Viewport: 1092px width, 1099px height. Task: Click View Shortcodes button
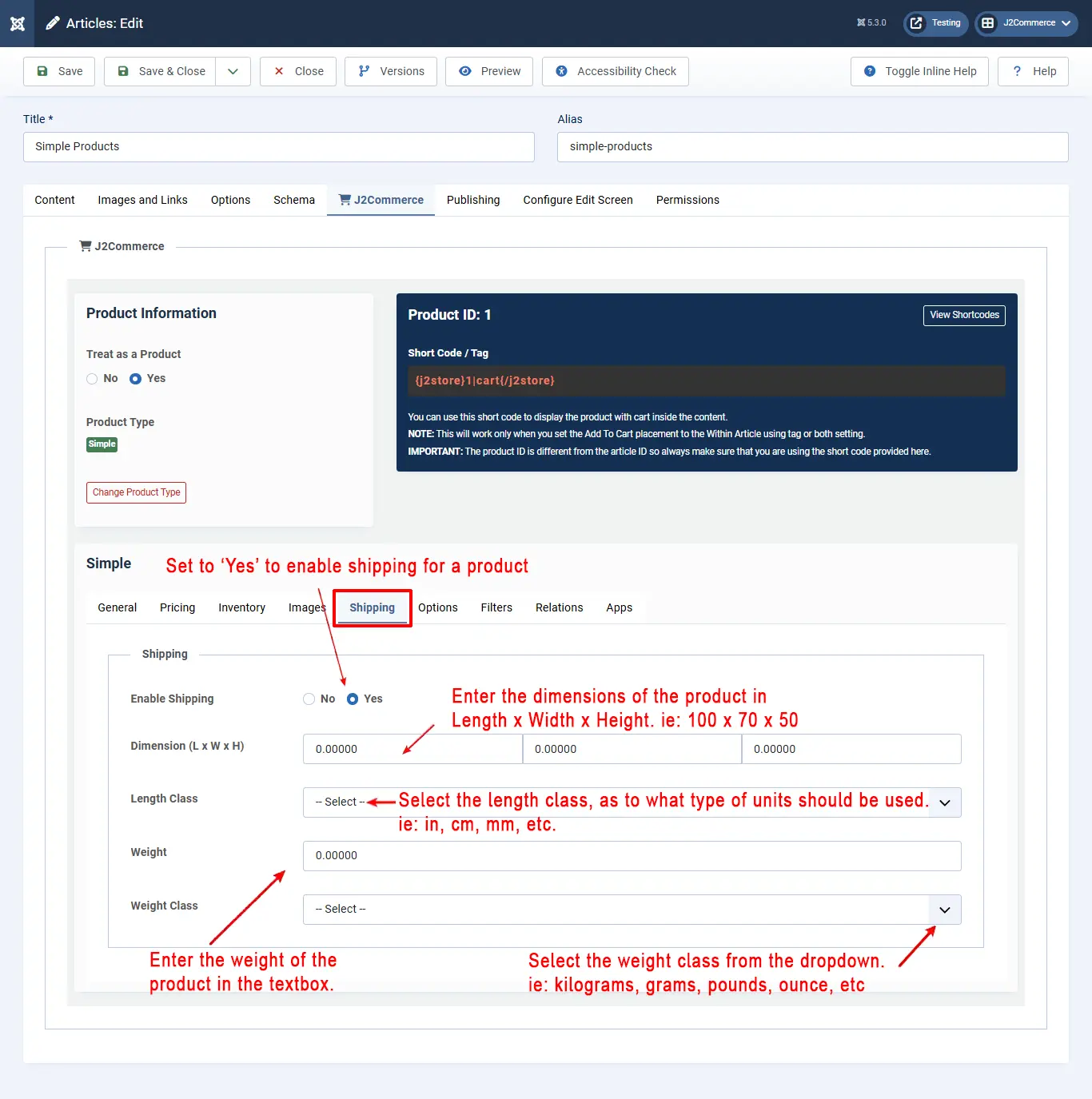click(x=964, y=315)
